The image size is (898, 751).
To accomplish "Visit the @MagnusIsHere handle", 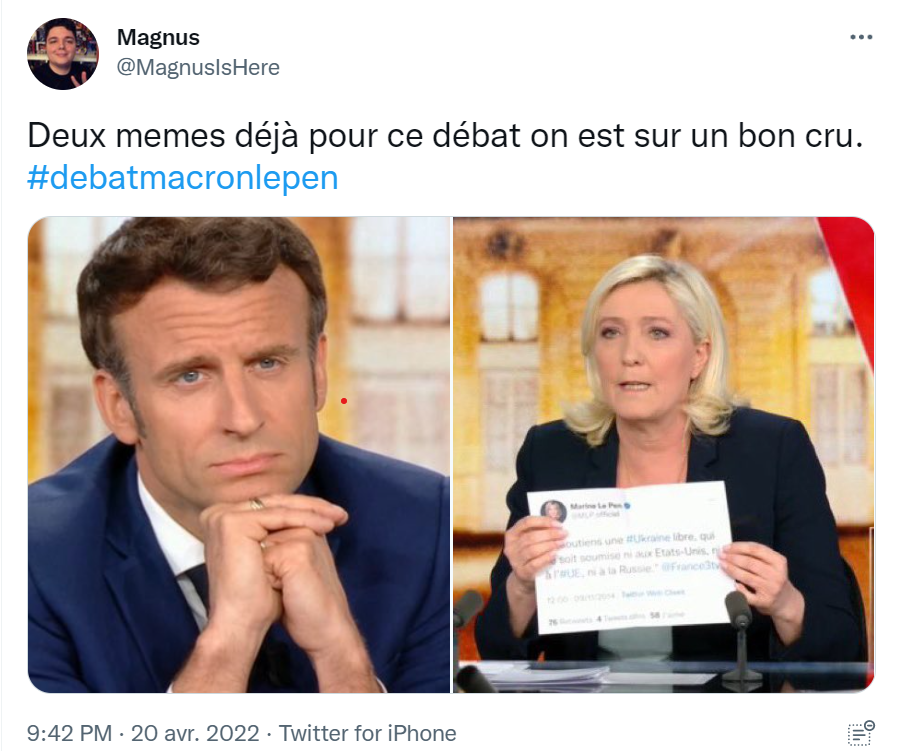I will pos(198,68).
